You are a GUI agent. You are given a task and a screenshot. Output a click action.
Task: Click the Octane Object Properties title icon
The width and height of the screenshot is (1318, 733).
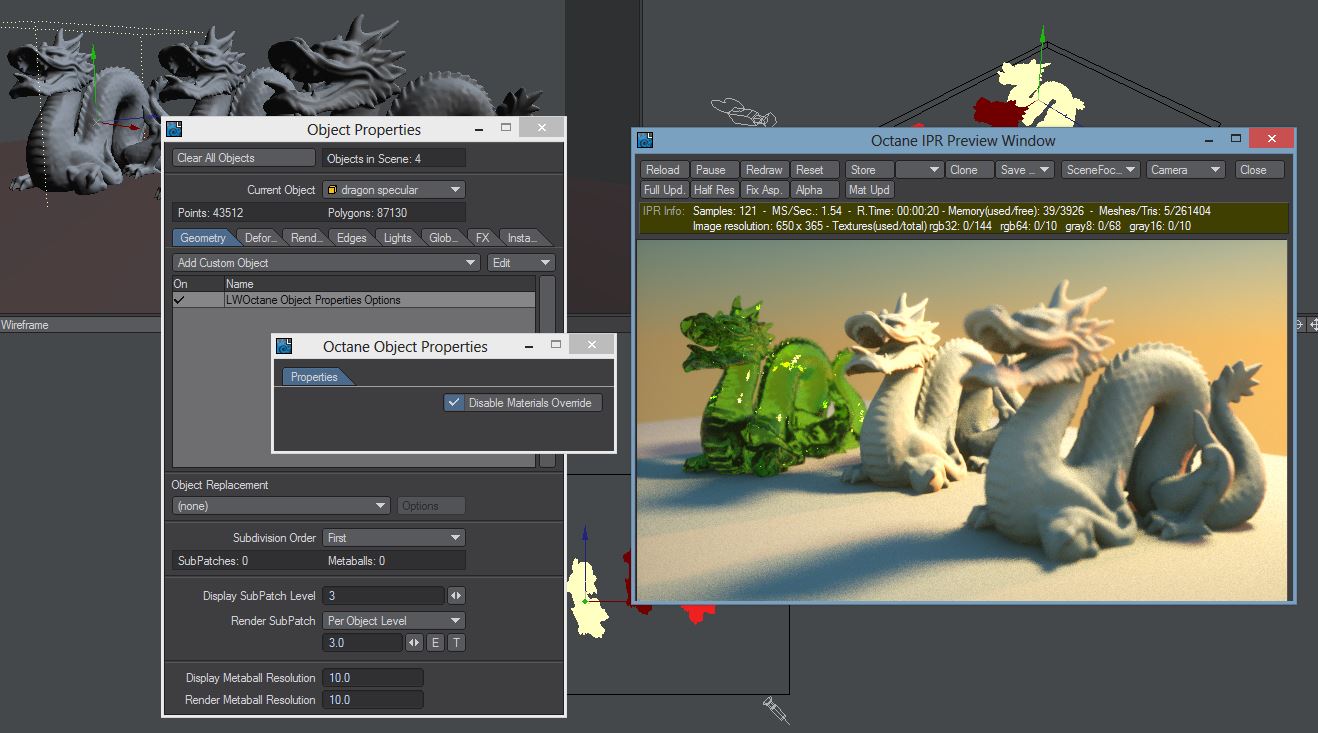(284, 346)
